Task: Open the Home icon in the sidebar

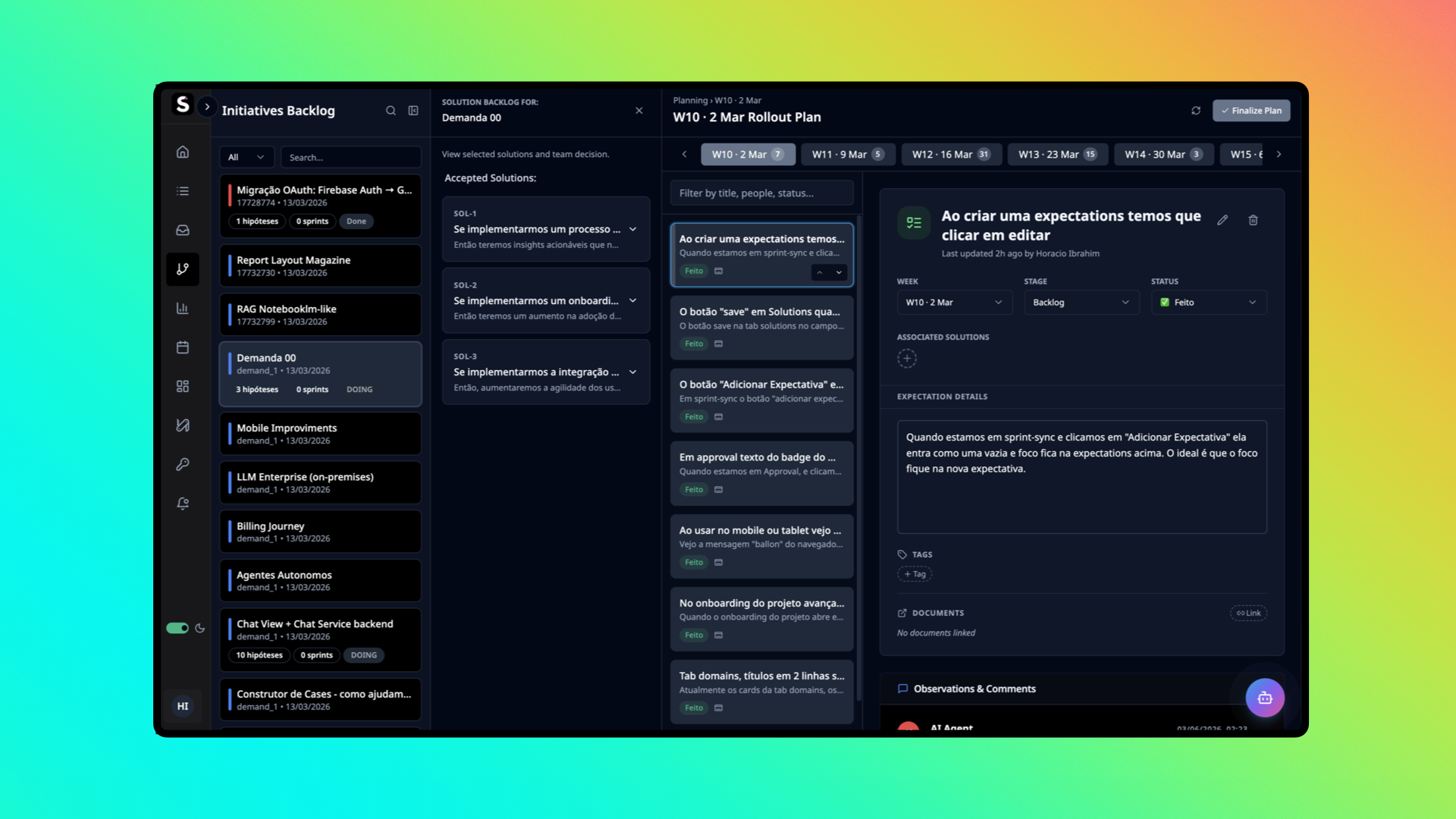Action: click(x=183, y=152)
